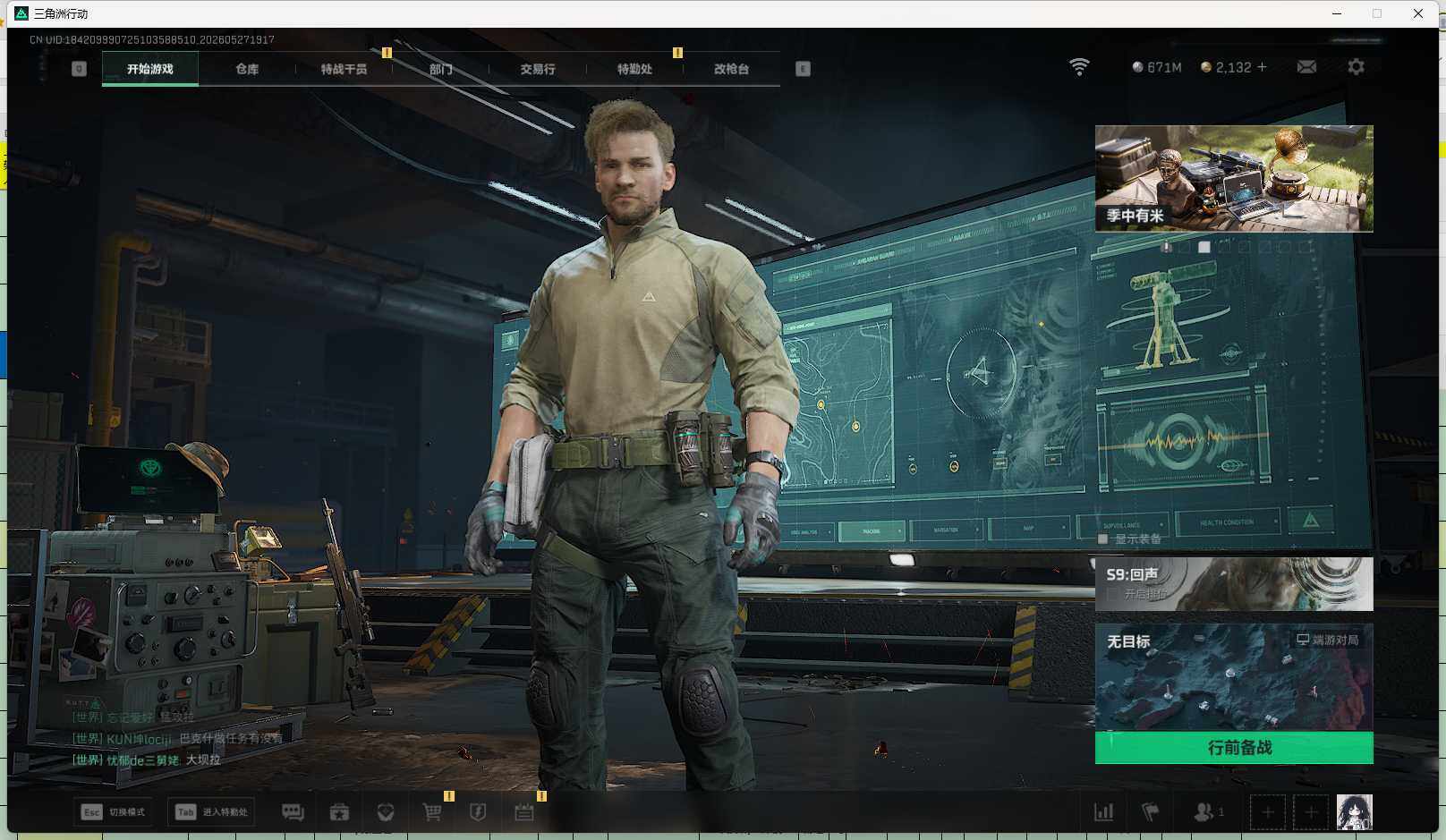Select the highlighted banner page indicator
1446x840 pixels.
coord(1204,247)
